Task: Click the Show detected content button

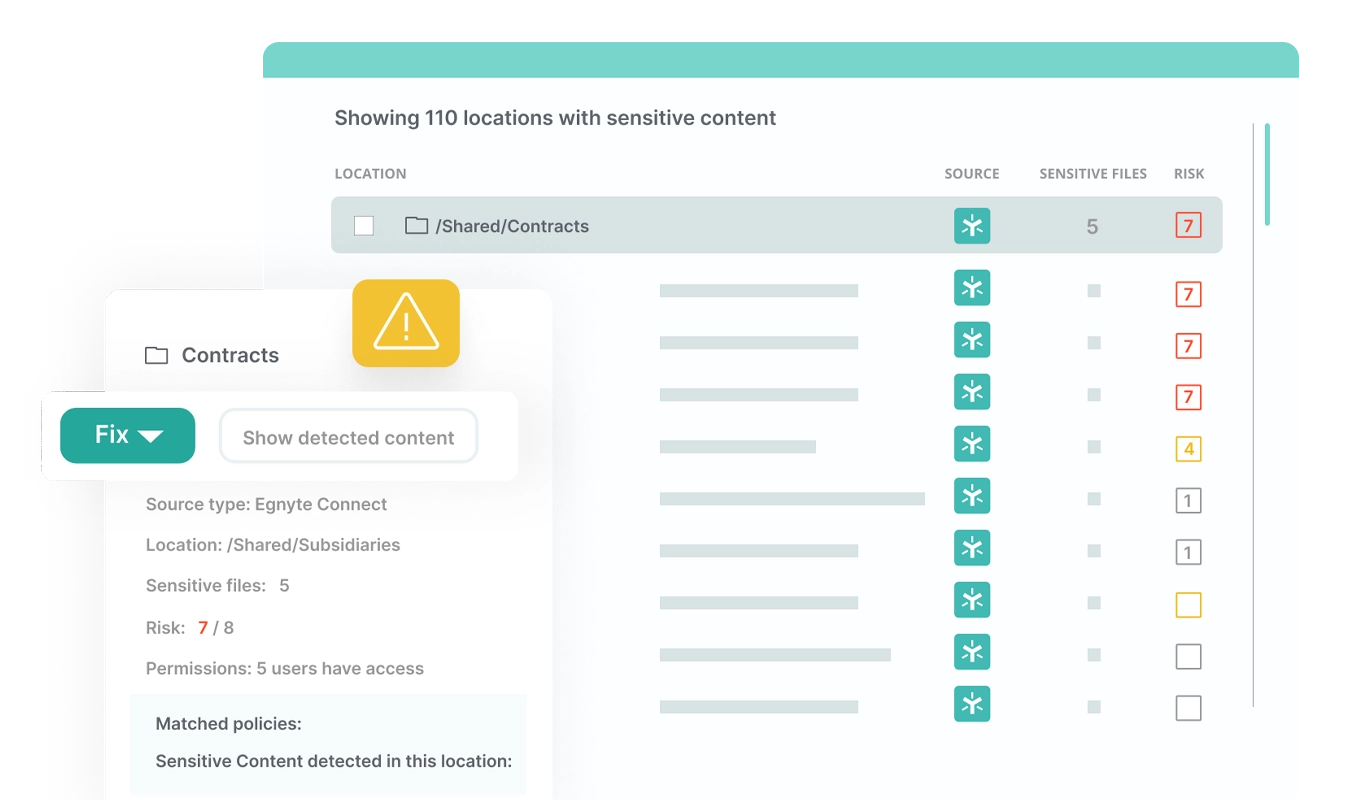Action: (x=348, y=436)
